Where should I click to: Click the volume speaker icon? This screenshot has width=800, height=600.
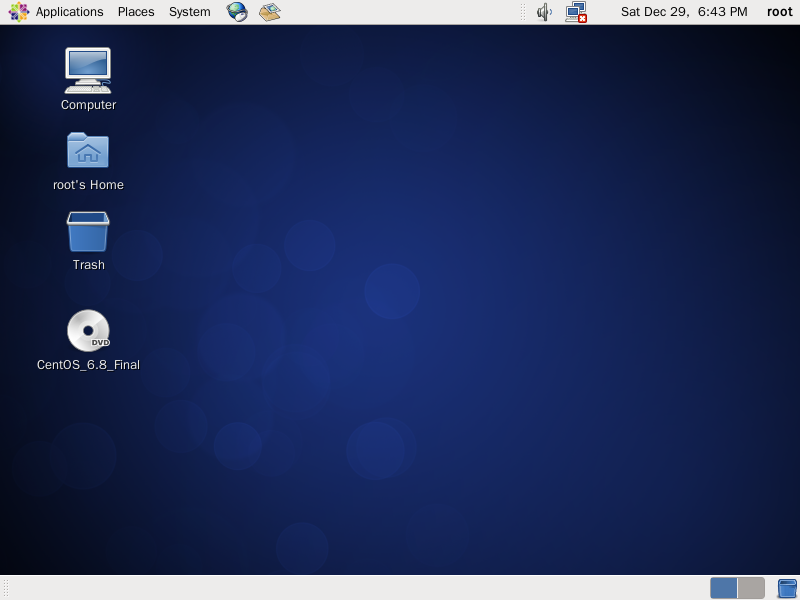[x=544, y=12]
